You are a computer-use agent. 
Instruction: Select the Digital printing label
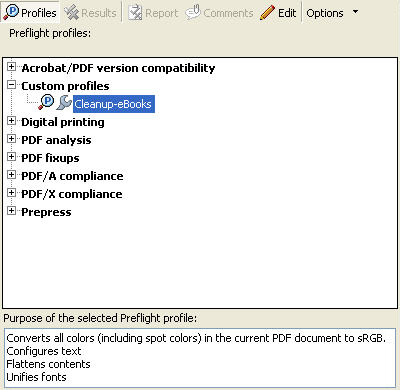[x=63, y=122]
